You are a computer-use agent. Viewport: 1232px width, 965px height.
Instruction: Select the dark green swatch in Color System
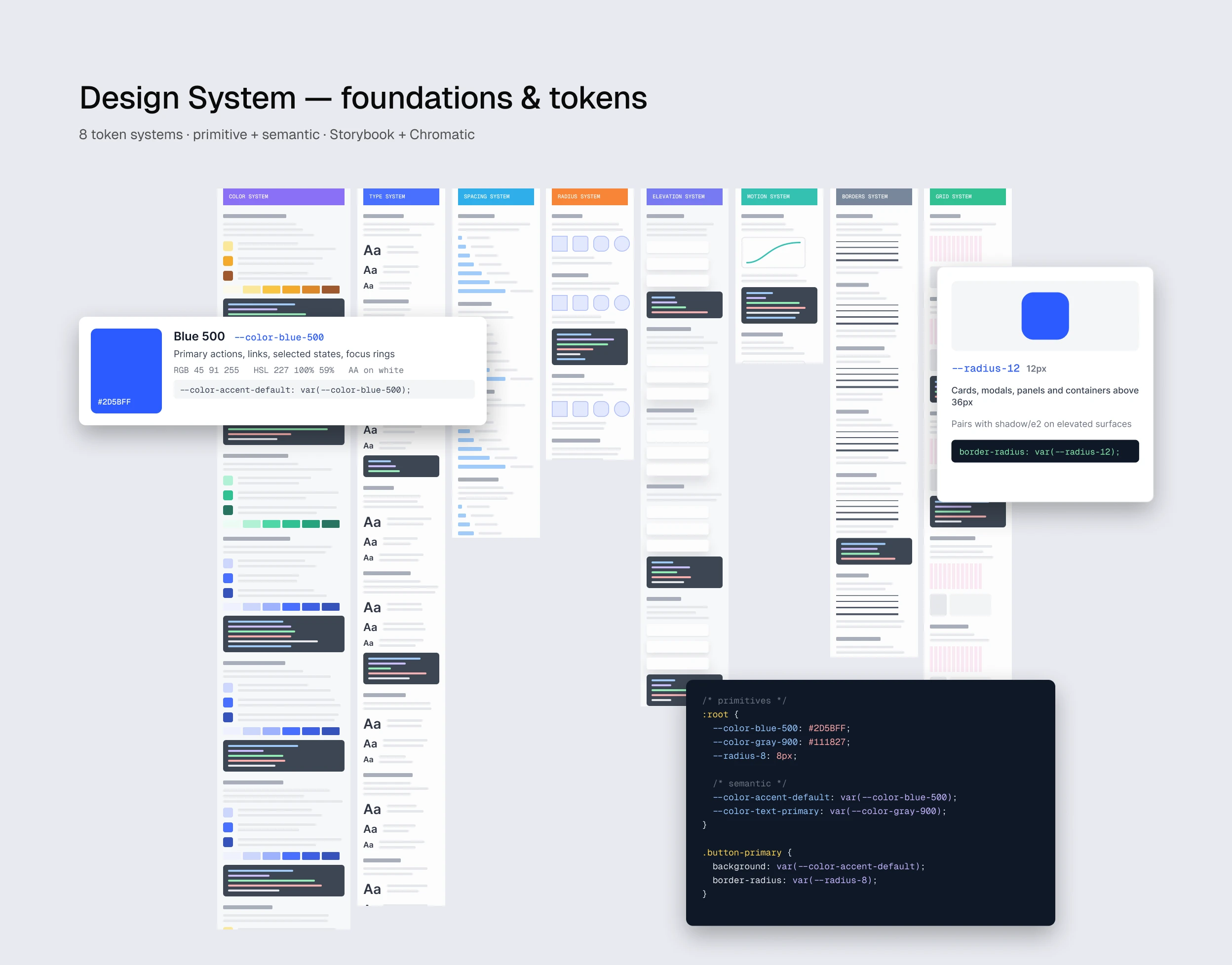pos(228,510)
